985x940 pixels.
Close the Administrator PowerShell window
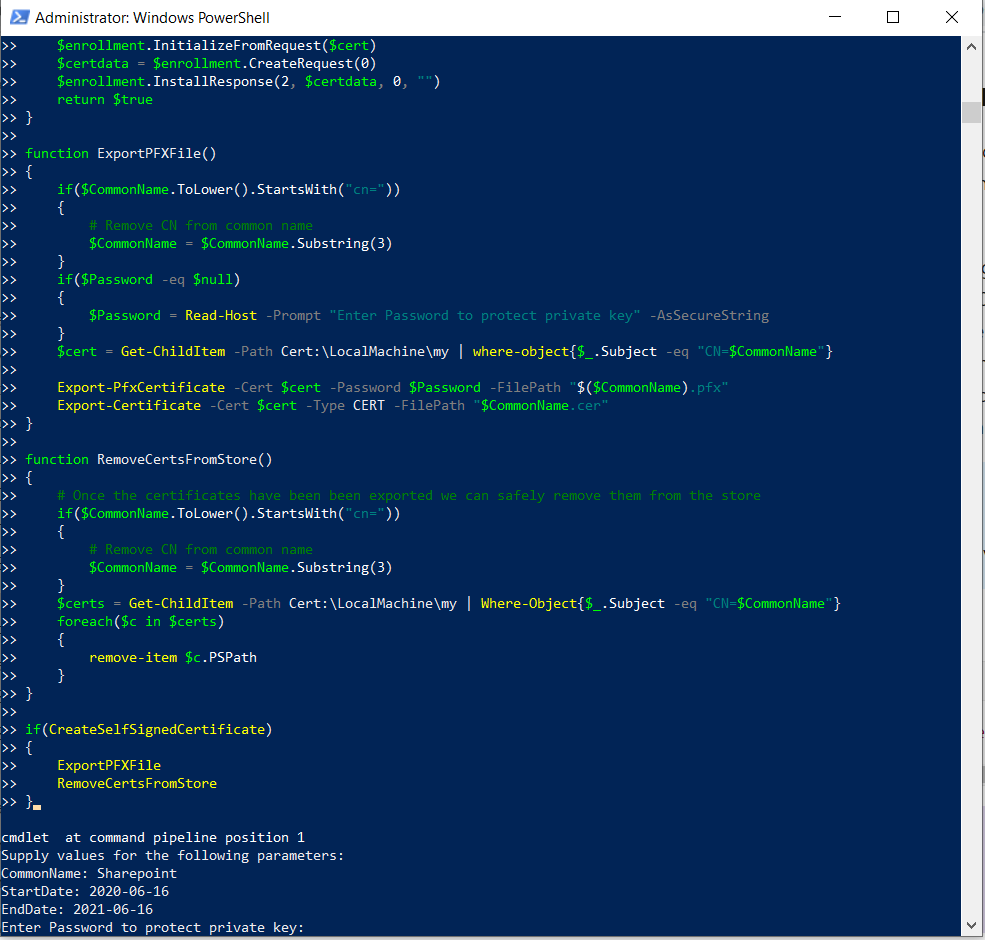[x=952, y=17]
